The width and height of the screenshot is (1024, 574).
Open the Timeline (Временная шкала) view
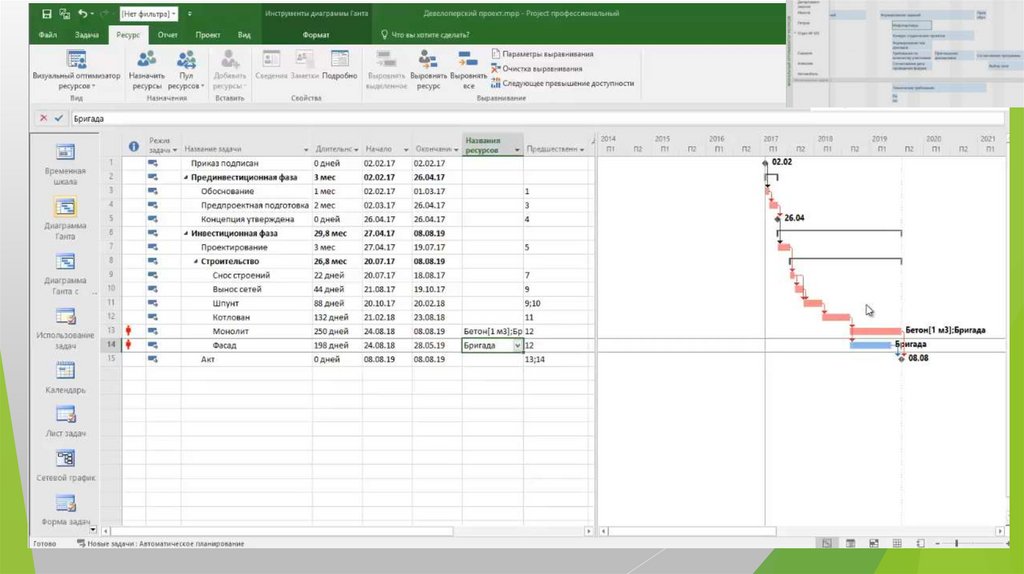point(65,165)
